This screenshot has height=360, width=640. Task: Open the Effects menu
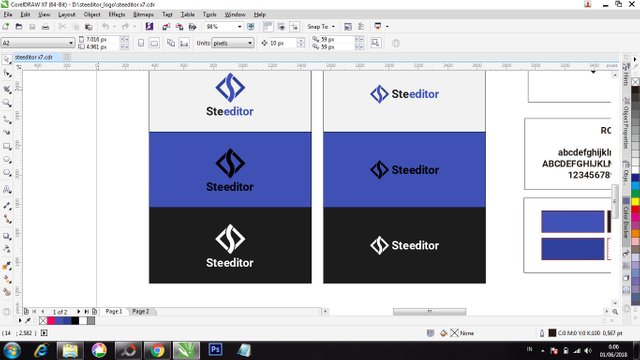[117, 14]
